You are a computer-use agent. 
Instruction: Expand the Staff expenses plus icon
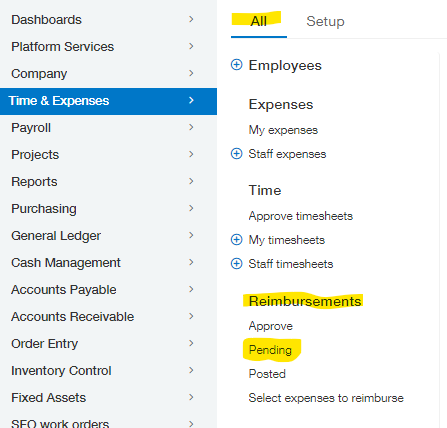(x=236, y=154)
